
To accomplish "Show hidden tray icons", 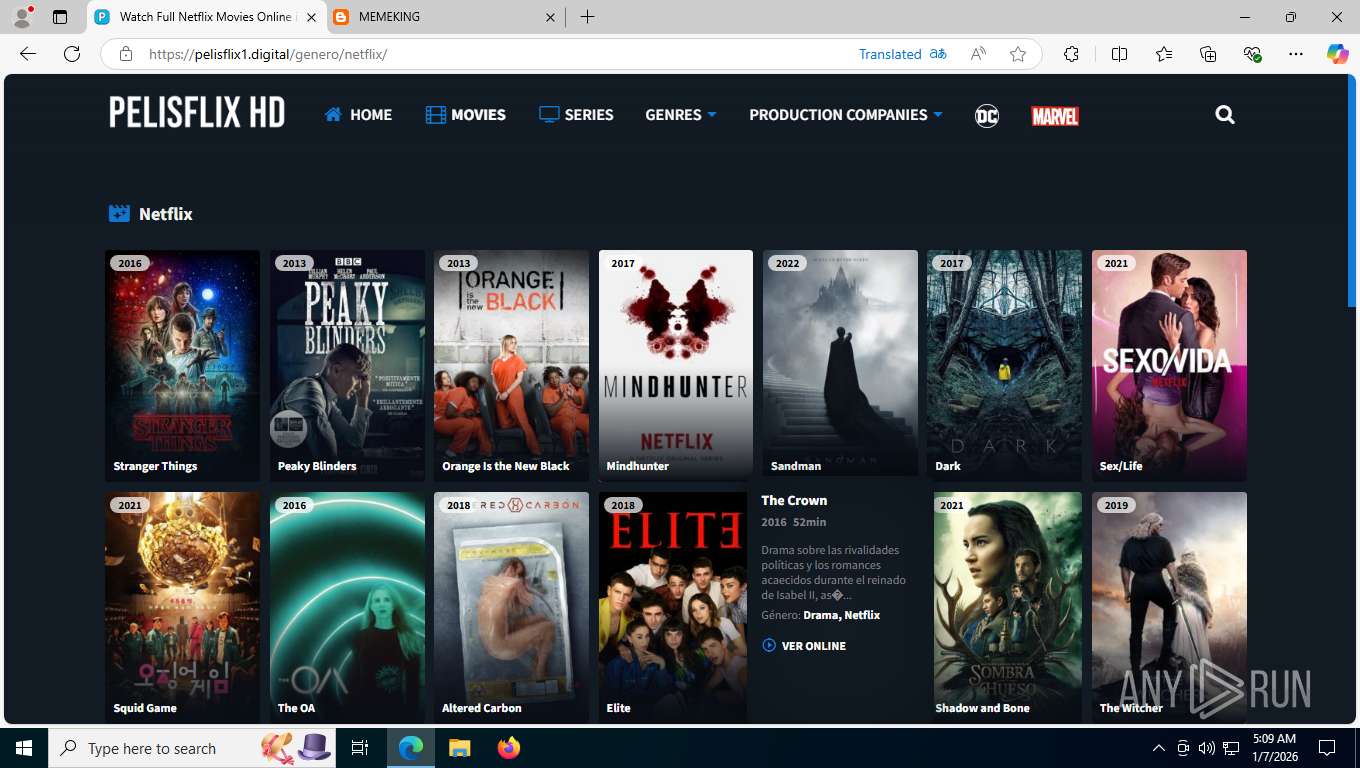I will 1159,748.
